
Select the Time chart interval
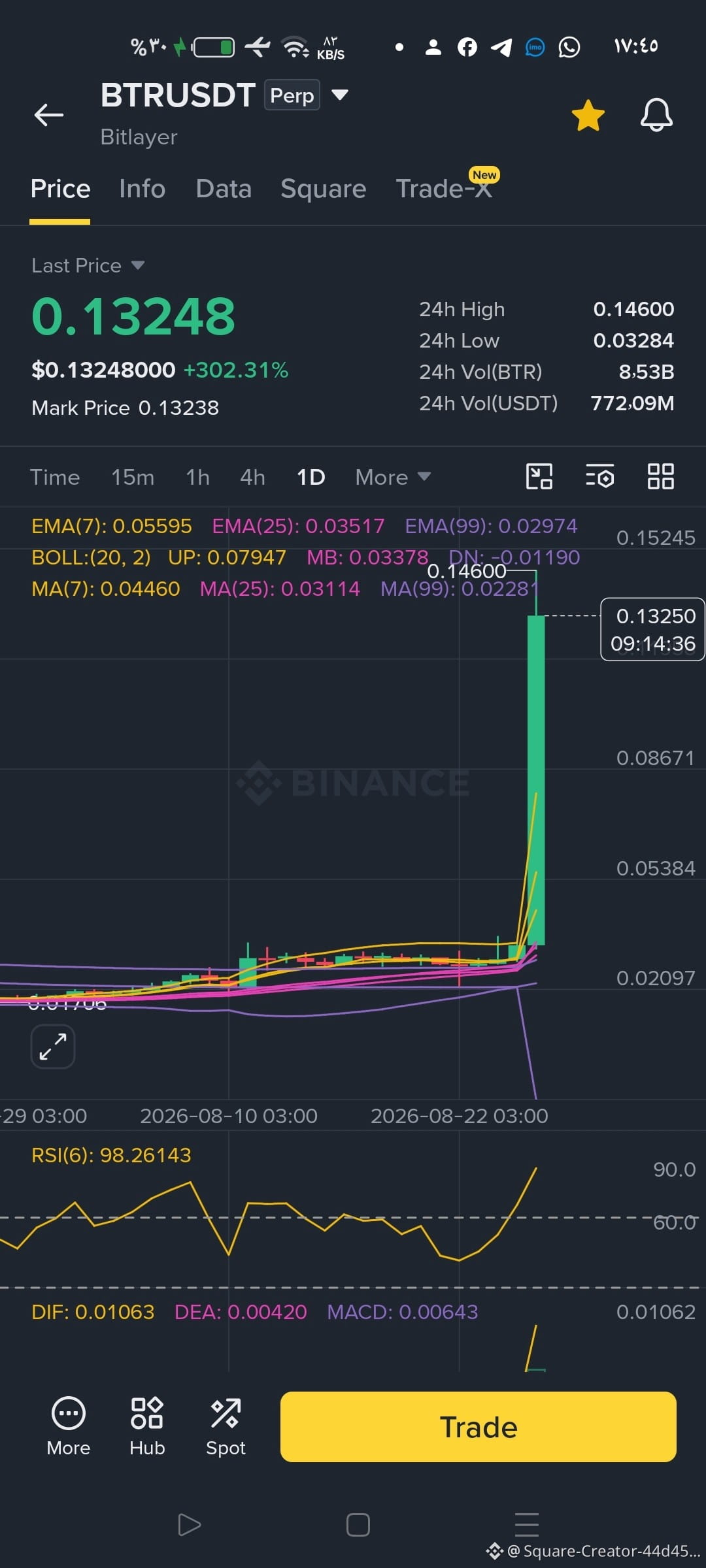[x=55, y=477]
